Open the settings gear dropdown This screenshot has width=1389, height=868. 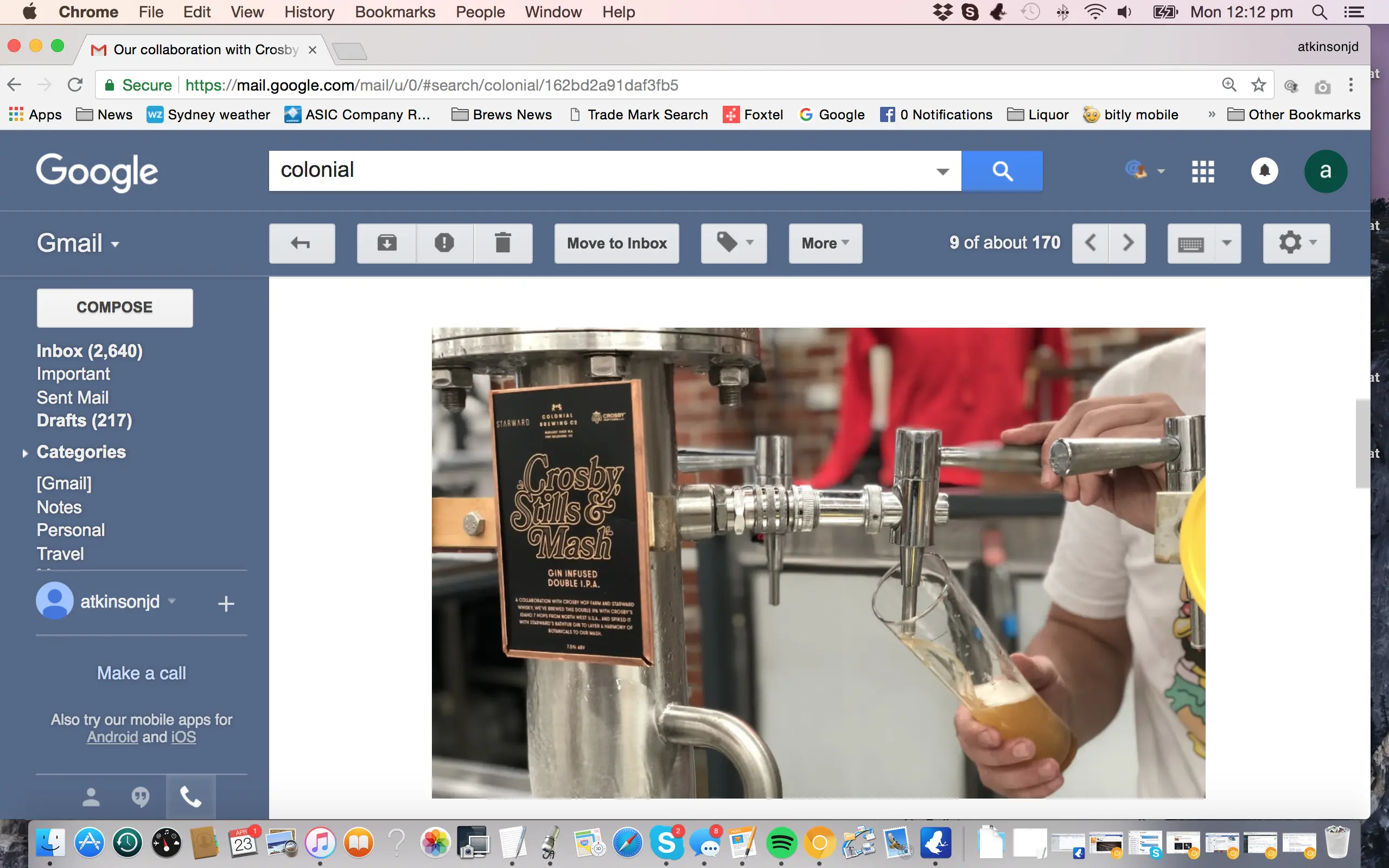1296,243
